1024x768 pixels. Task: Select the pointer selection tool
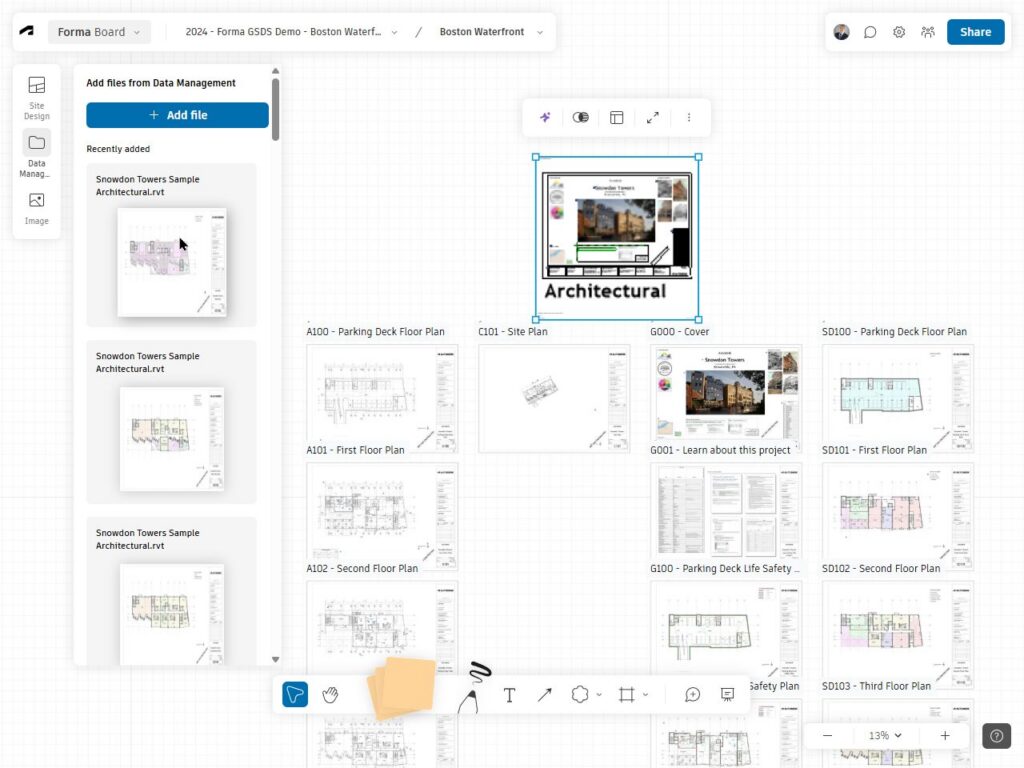tap(295, 694)
